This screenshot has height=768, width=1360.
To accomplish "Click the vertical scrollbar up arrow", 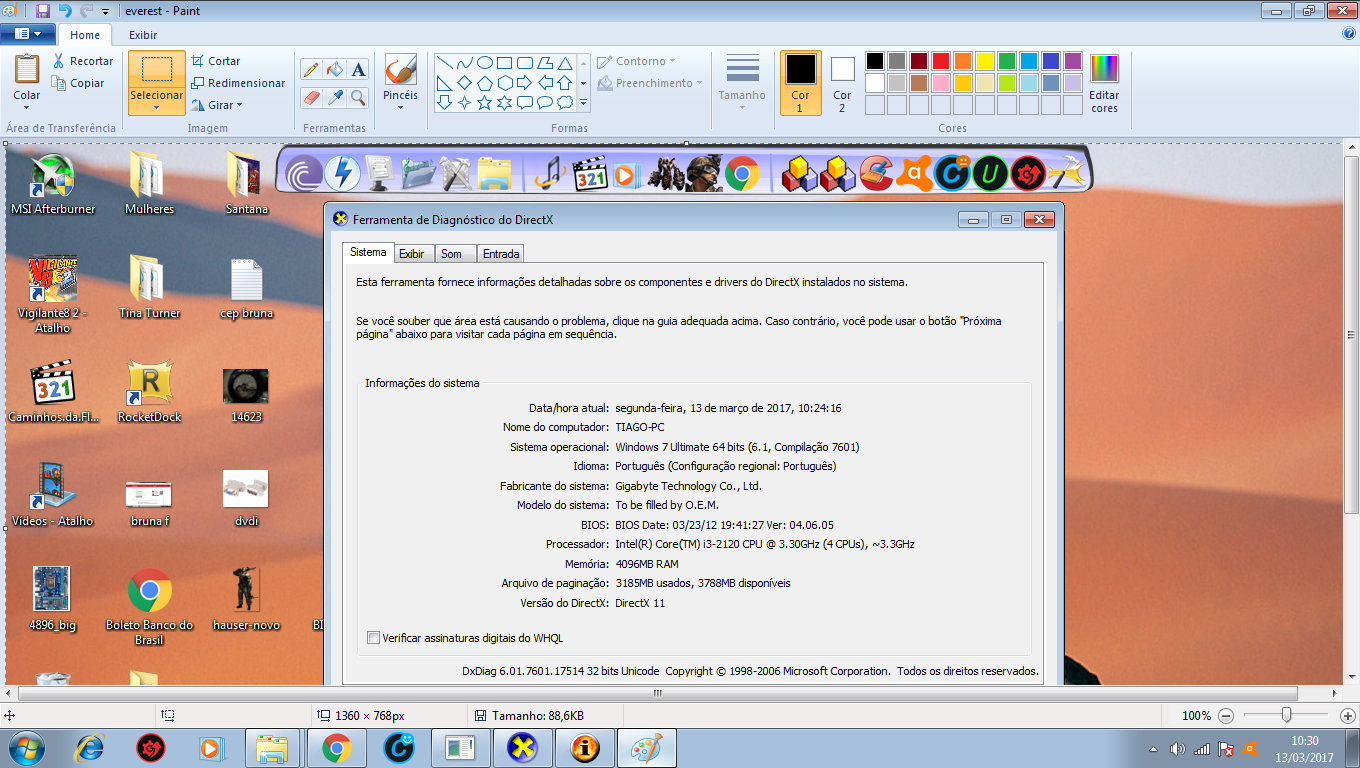I will point(1351,149).
